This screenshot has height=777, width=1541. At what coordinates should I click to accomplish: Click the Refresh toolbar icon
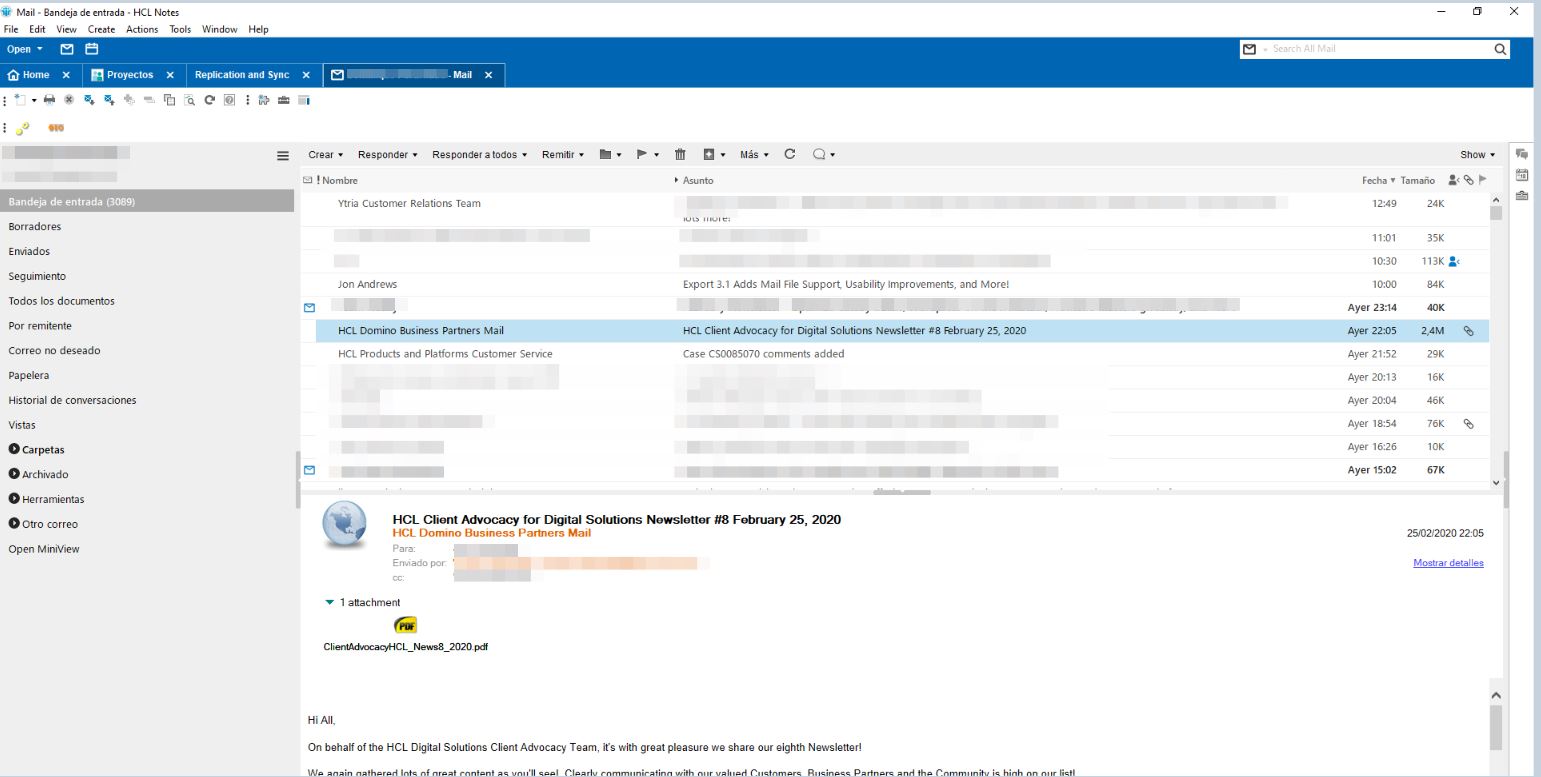209,100
